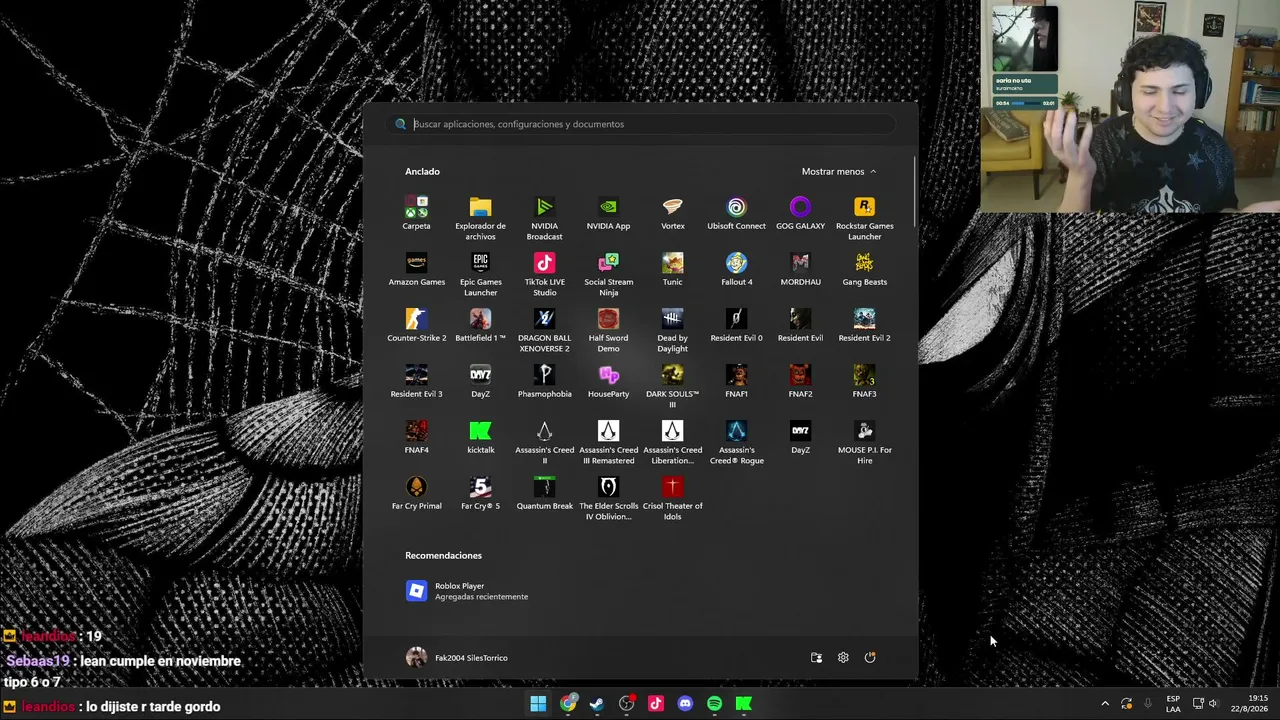The height and width of the screenshot is (720, 1280).
Task: Focus the Buscar aplicaciones search field
Action: coord(641,124)
